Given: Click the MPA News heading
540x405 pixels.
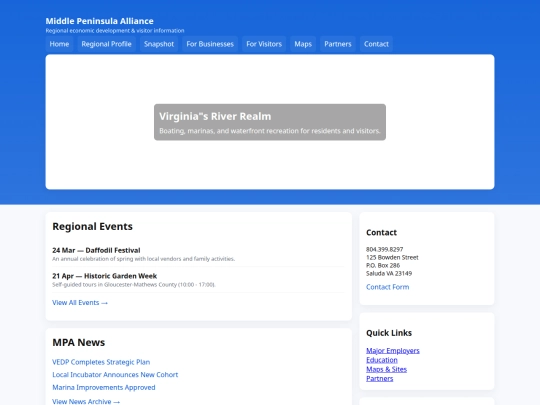Looking at the screenshot, I should point(79,342).
